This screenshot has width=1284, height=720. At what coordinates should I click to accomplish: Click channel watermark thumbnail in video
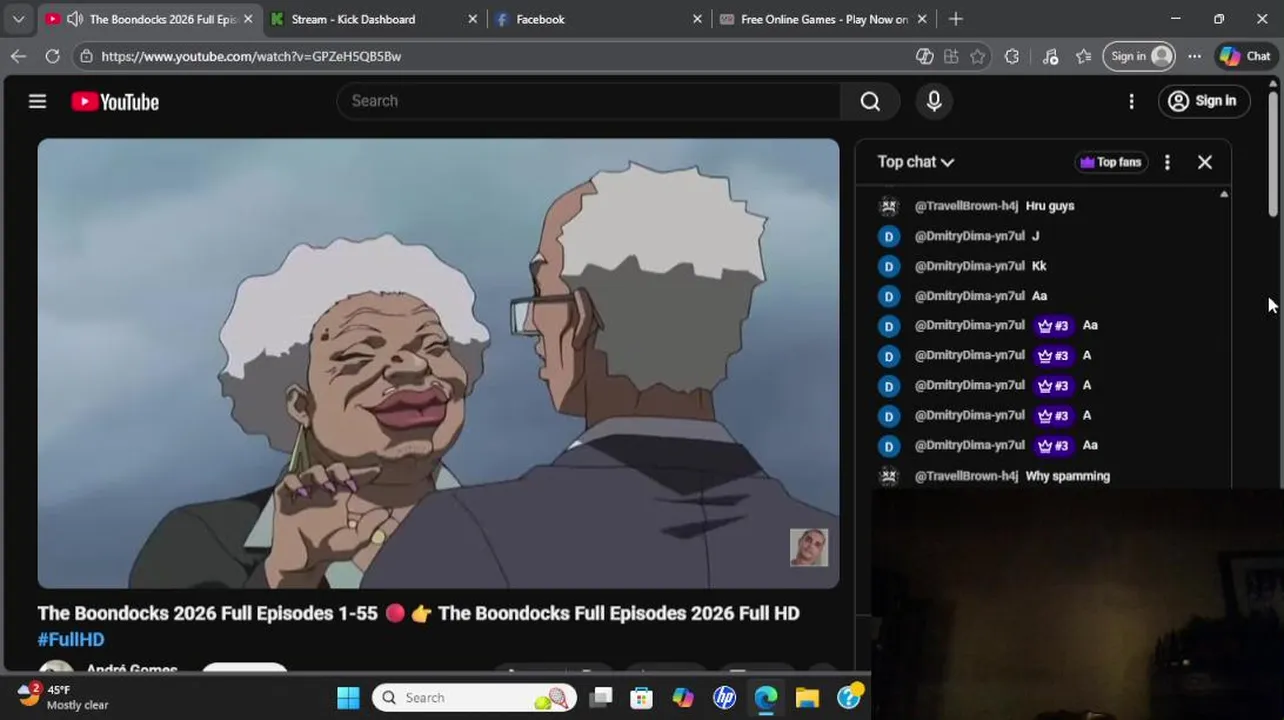click(x=809, y=548)
